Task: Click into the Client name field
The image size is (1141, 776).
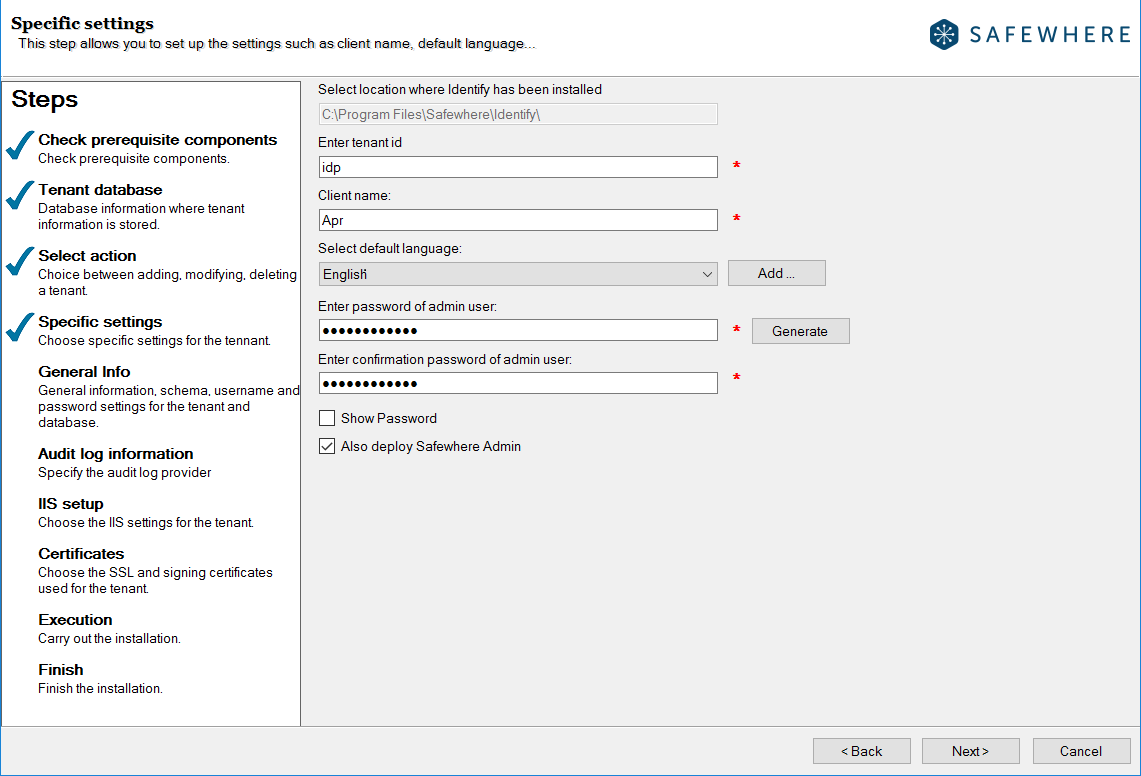Action: pyautogui.click(x=518, y=221)
